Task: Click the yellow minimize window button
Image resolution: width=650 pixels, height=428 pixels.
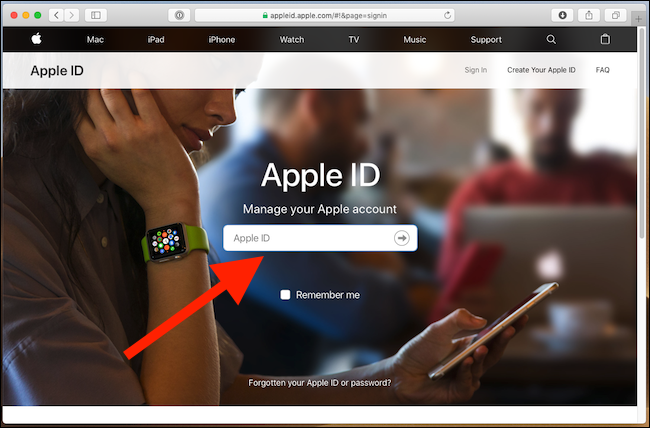Action: (26, 15)
